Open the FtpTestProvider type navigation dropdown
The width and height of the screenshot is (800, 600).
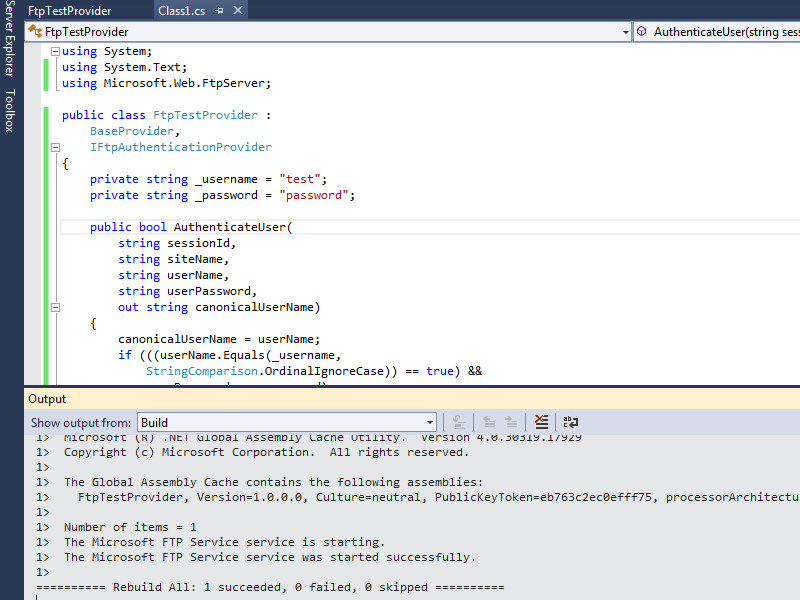pyautogui.click(x=624, y=32)
